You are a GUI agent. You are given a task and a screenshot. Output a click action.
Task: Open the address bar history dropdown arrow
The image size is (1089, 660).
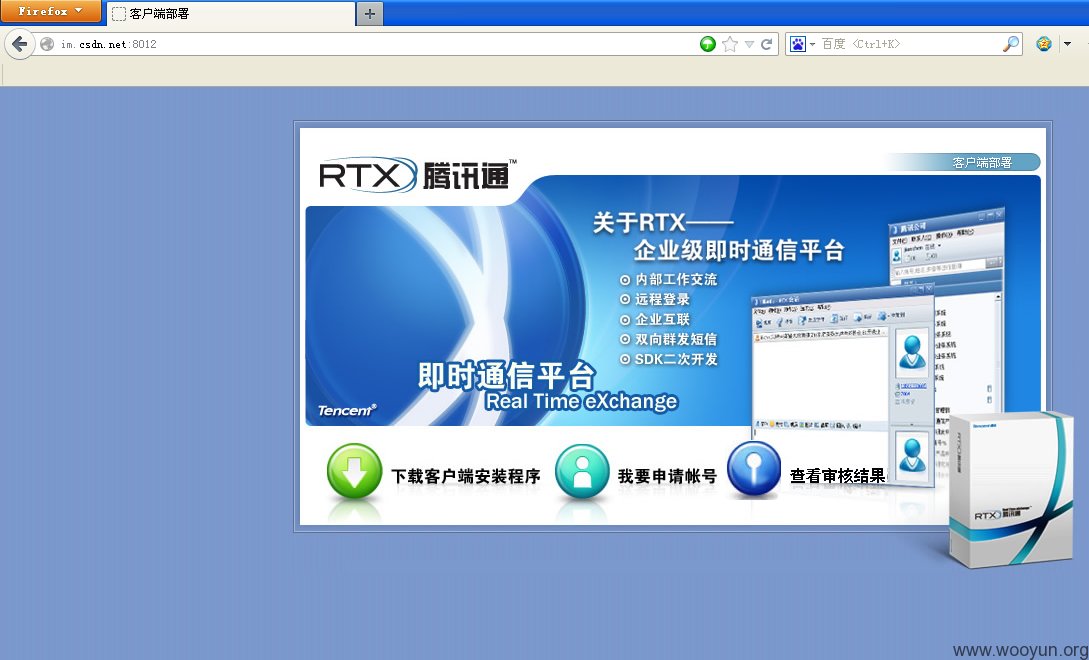pyautogui.click(x=749, y=44)
